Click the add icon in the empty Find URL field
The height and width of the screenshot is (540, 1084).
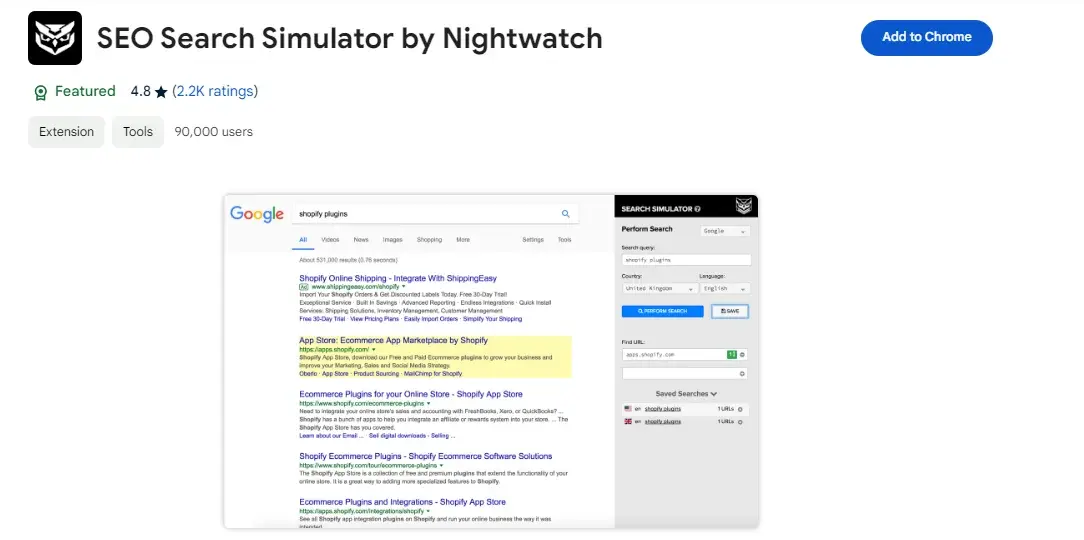pos(742,373)
